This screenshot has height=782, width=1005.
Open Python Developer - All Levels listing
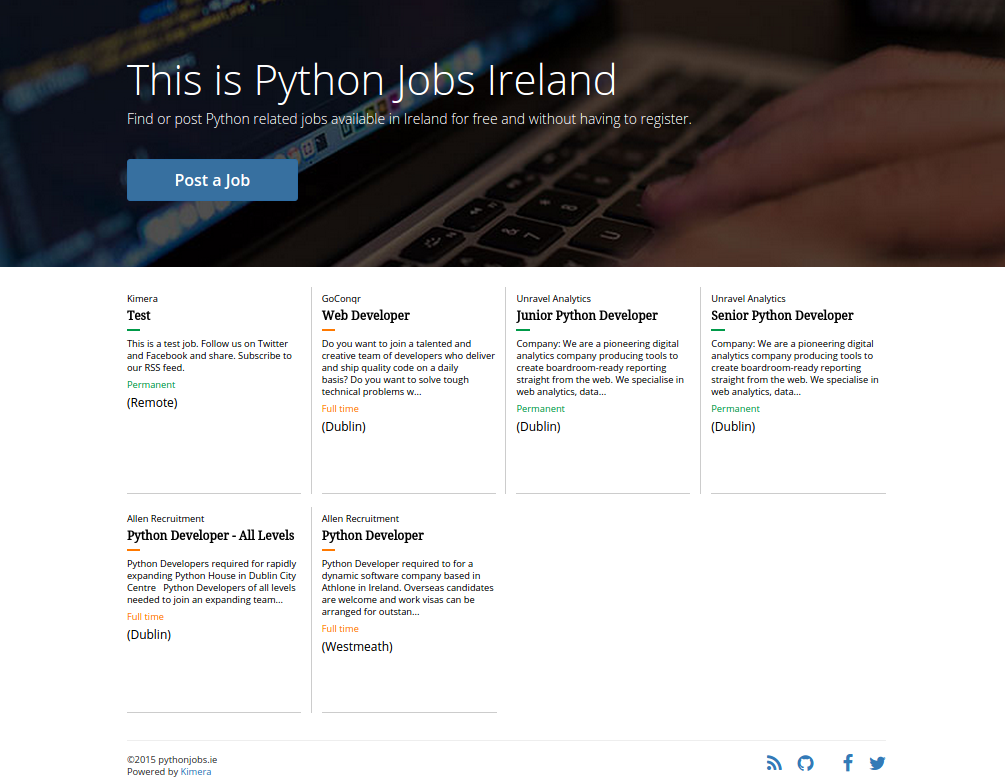(x=210, y=535)
